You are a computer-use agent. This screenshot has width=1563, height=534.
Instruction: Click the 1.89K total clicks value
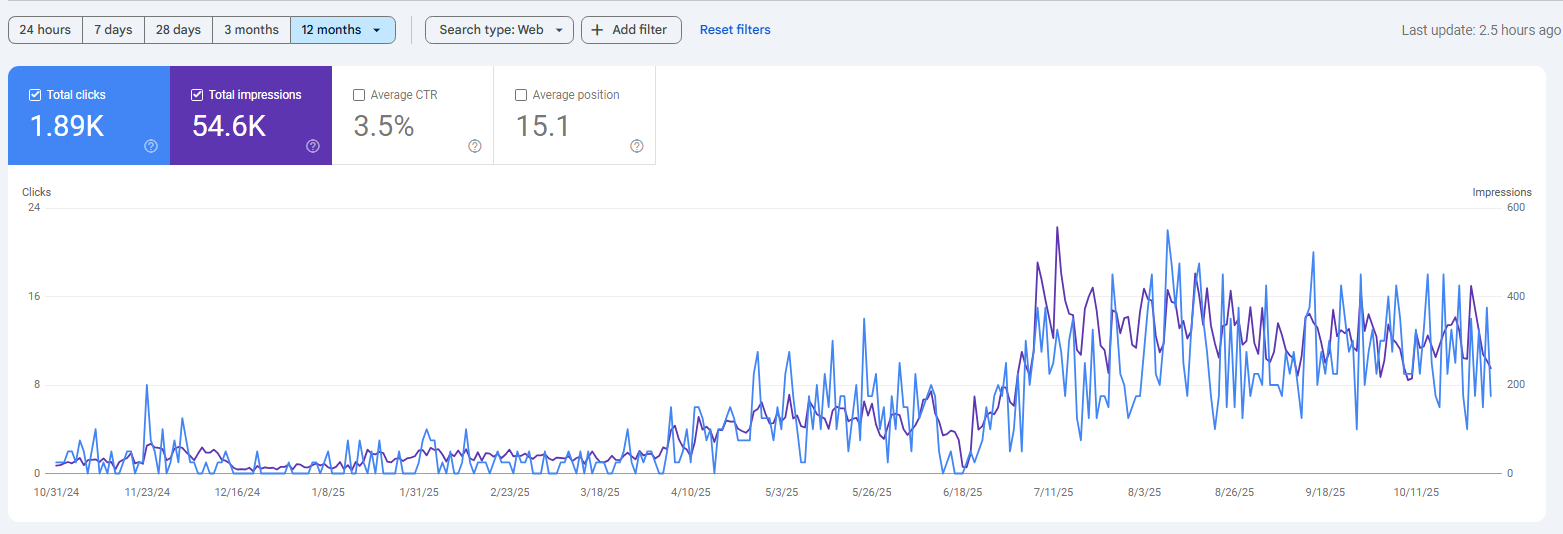67,126
